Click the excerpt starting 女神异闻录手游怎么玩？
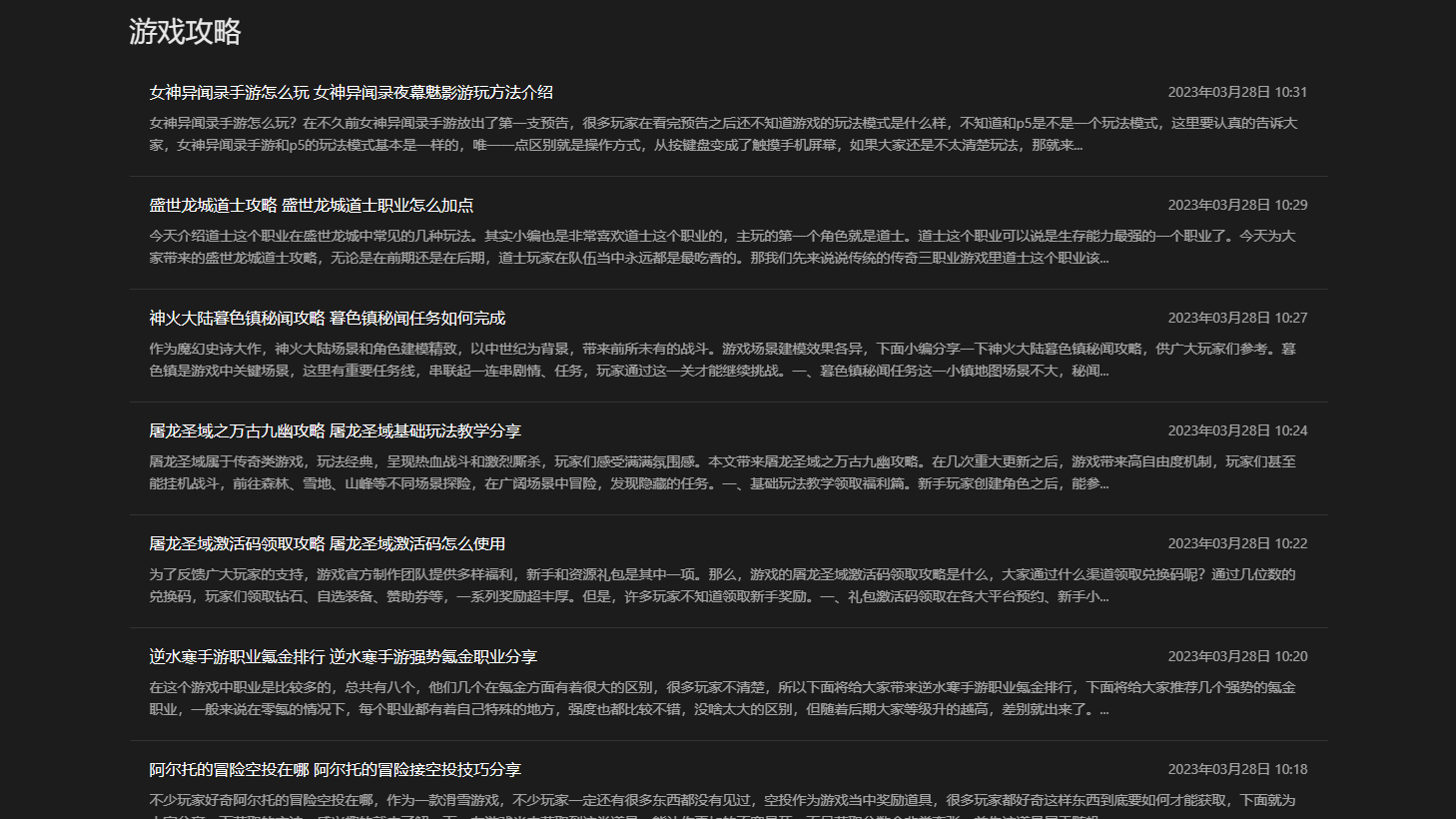This screenshot has height=819, width=1456. [723, 134]
